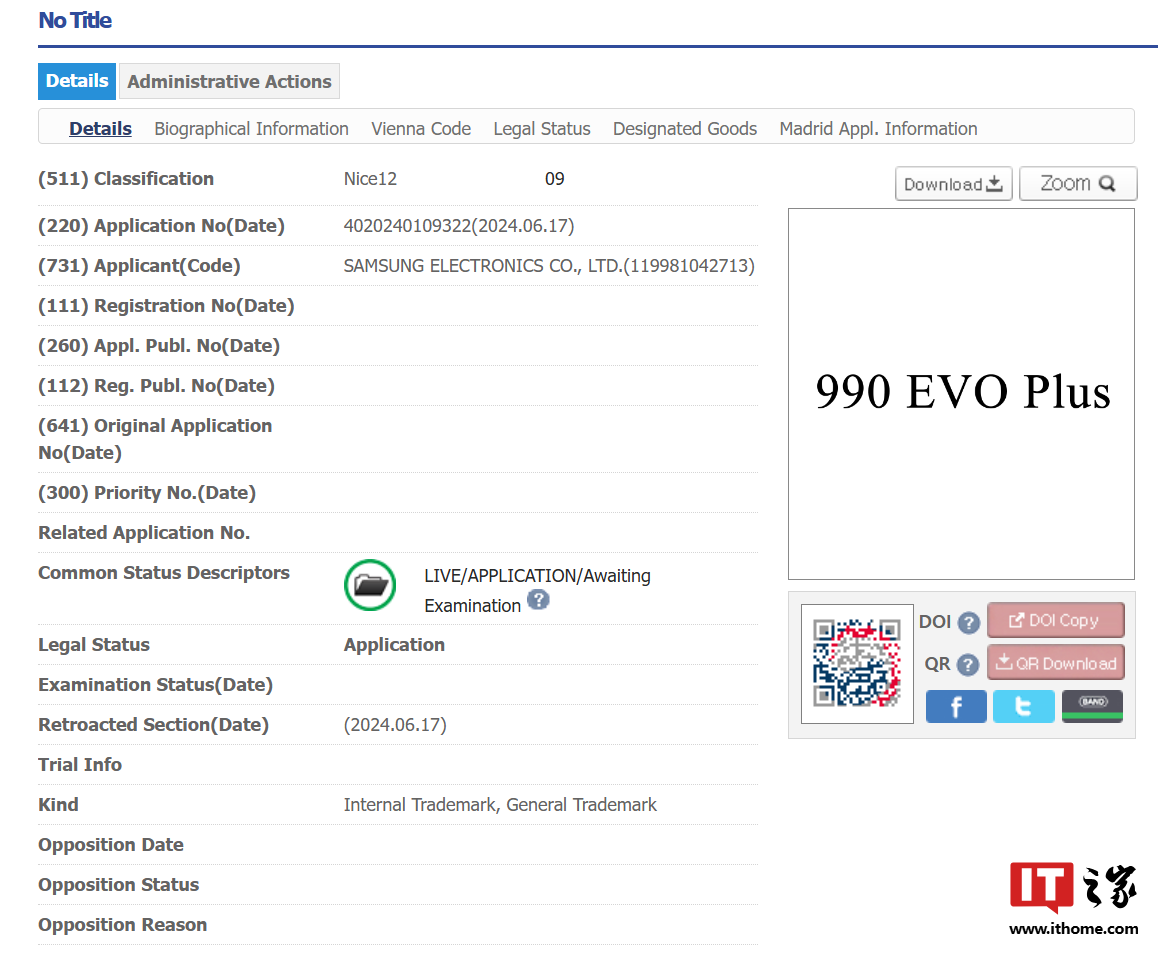The height and width of the screenshot is (961, 1158).
Task: Click the green open-folder status icon
Action: point(370,585)
